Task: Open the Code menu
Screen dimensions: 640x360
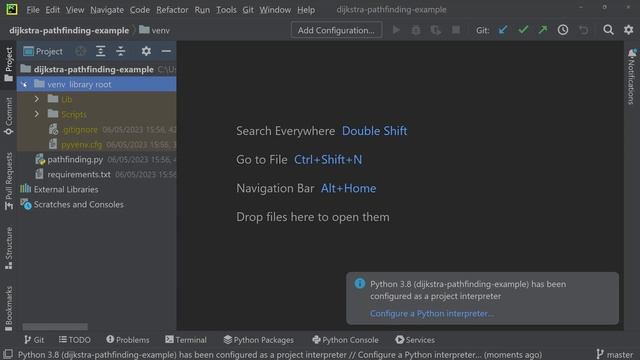Action: click(140, 9)
